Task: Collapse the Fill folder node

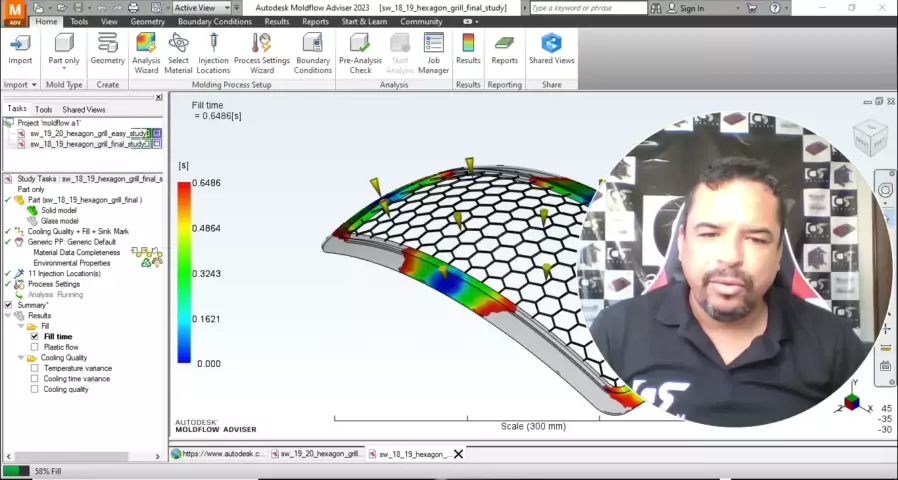Action: (21, 326)
